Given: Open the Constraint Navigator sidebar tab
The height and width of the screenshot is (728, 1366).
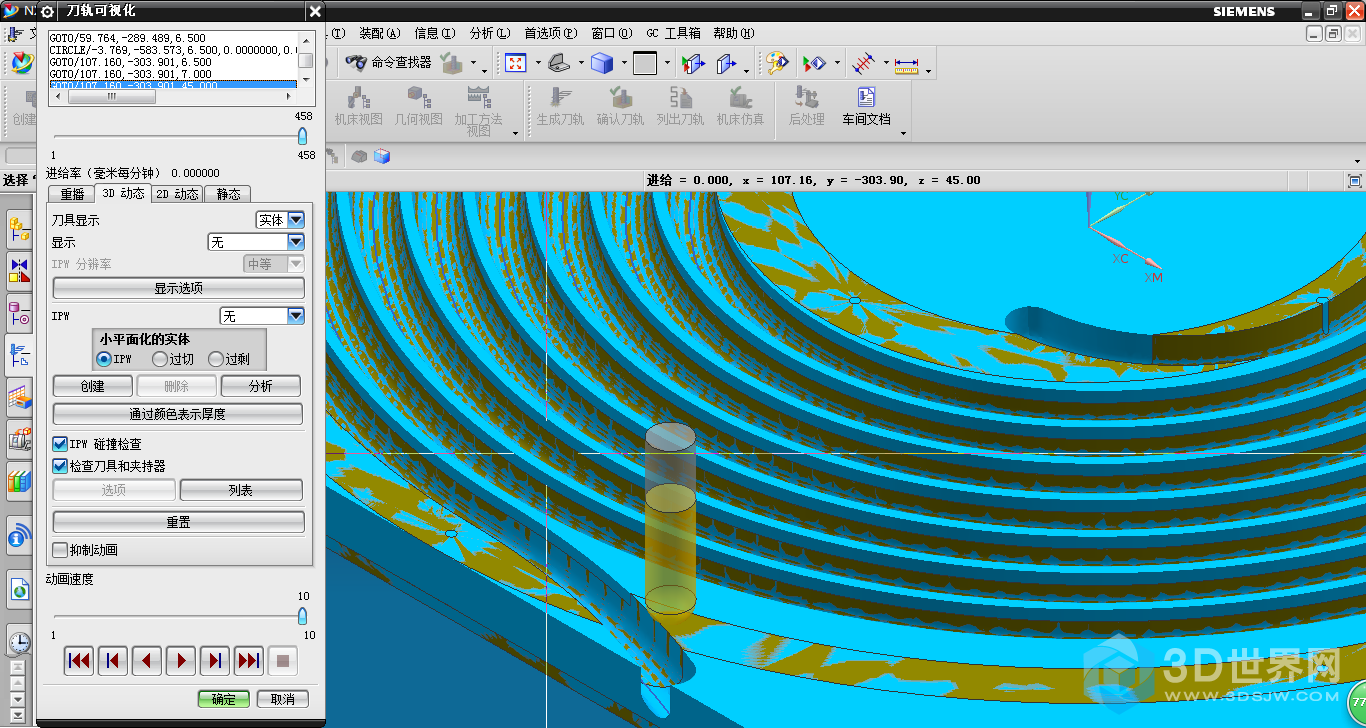Looking at the screenshot, I should point(19,271).
